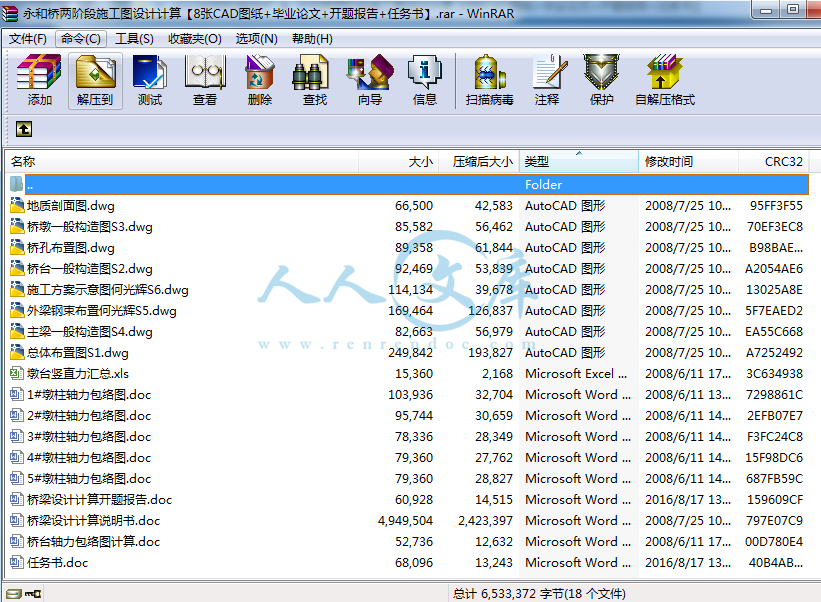Open the 工具(S) menu
Image resolution: width=821 pixels, height=602 pixels.
click(x=135, y=39)
